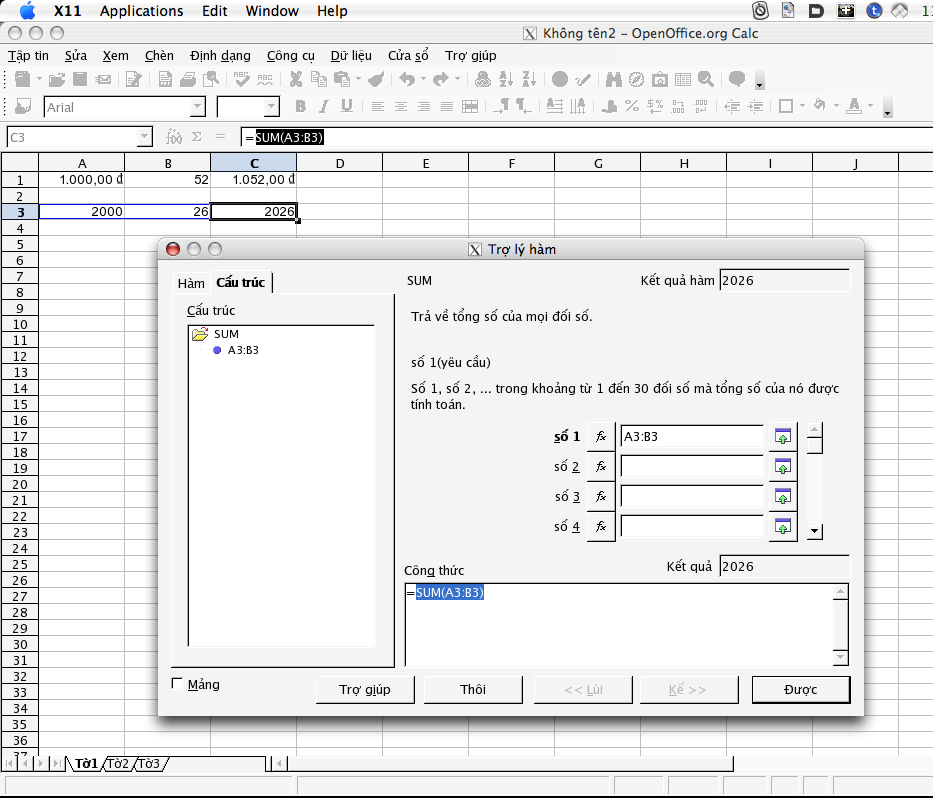Click the Spellcheck ABC checkmark icon

tap(242, 79)
